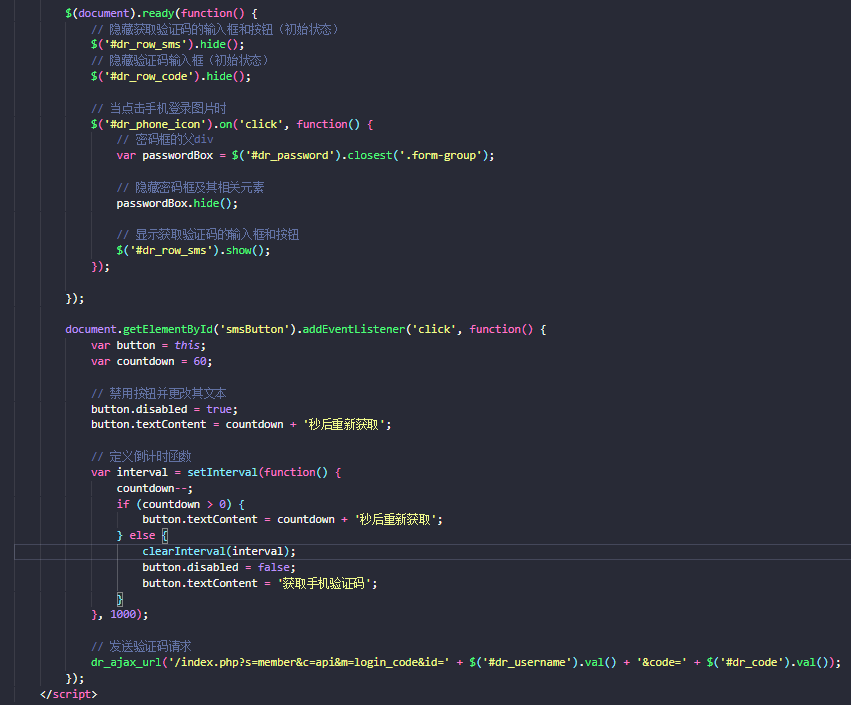This screenshot has height=705, width=851.
Task: Click the '} else {' line
Action: pos(142,536)
